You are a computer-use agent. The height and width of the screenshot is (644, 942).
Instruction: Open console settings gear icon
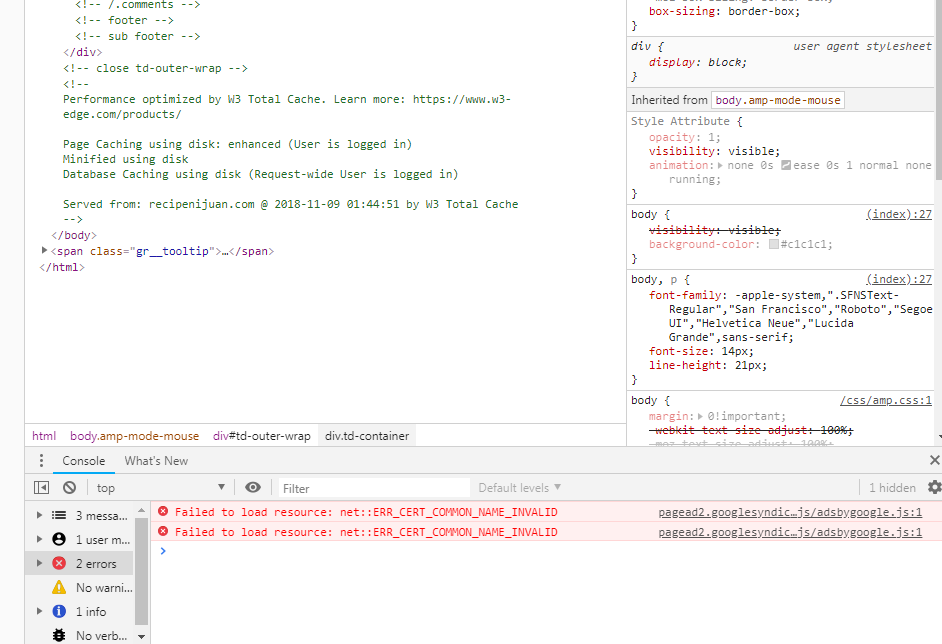[x=934, y=487]
